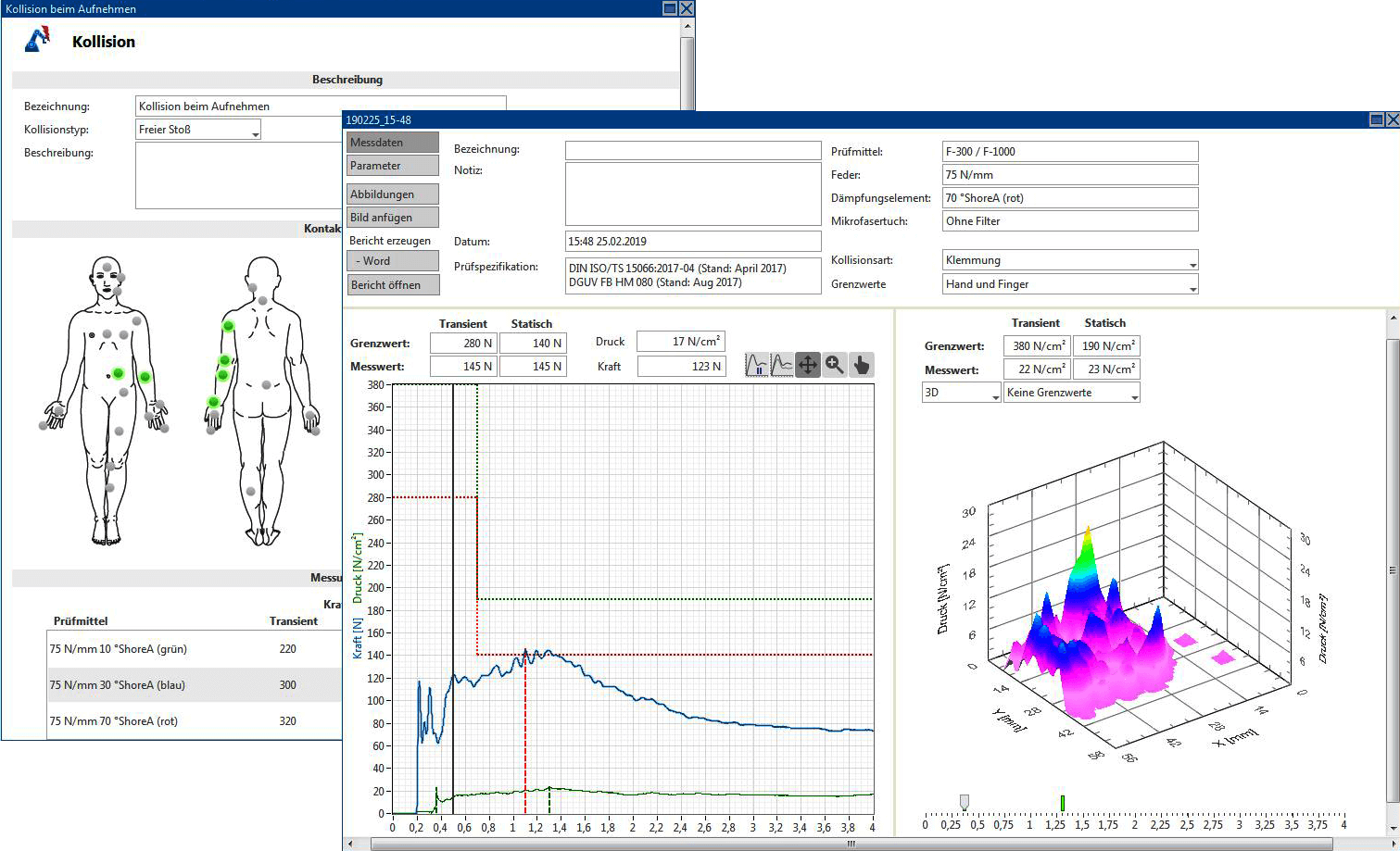Open the Grenzwerte dropdown Hand und Finger
This screenshot has height=851, width=1400.
1070,285
